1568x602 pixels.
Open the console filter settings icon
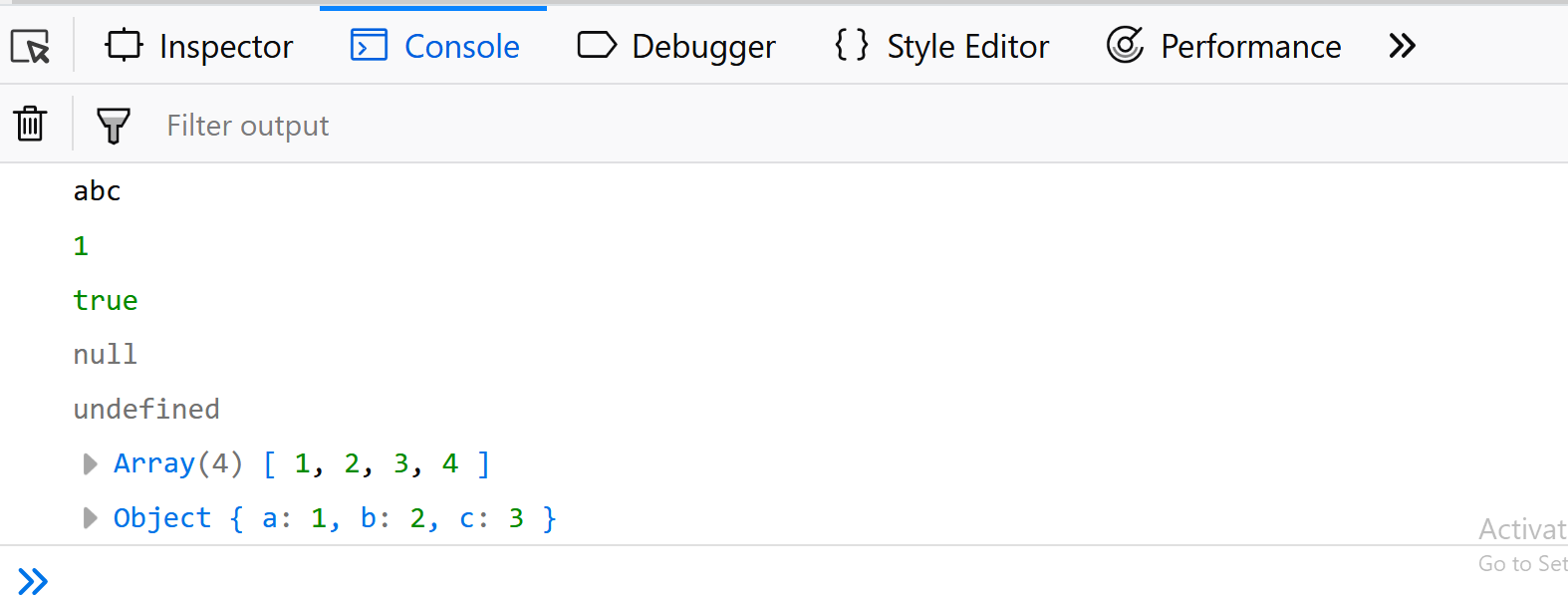point(113,124)
